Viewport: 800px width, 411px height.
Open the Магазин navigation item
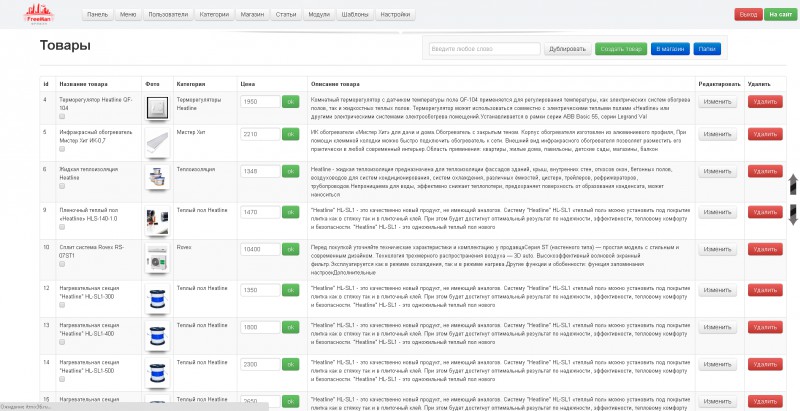253,15
